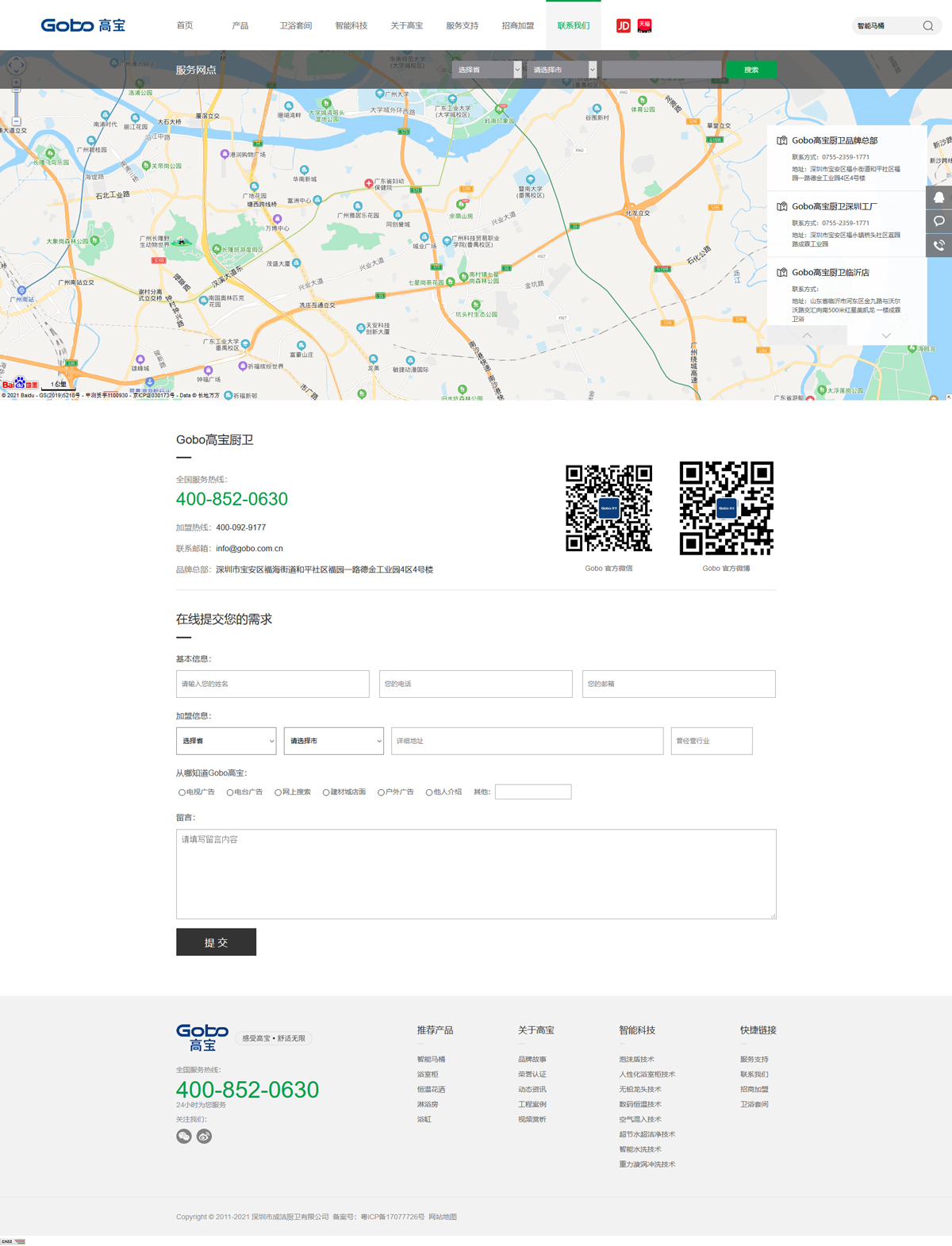Go to the 产品 menu item

240,25
